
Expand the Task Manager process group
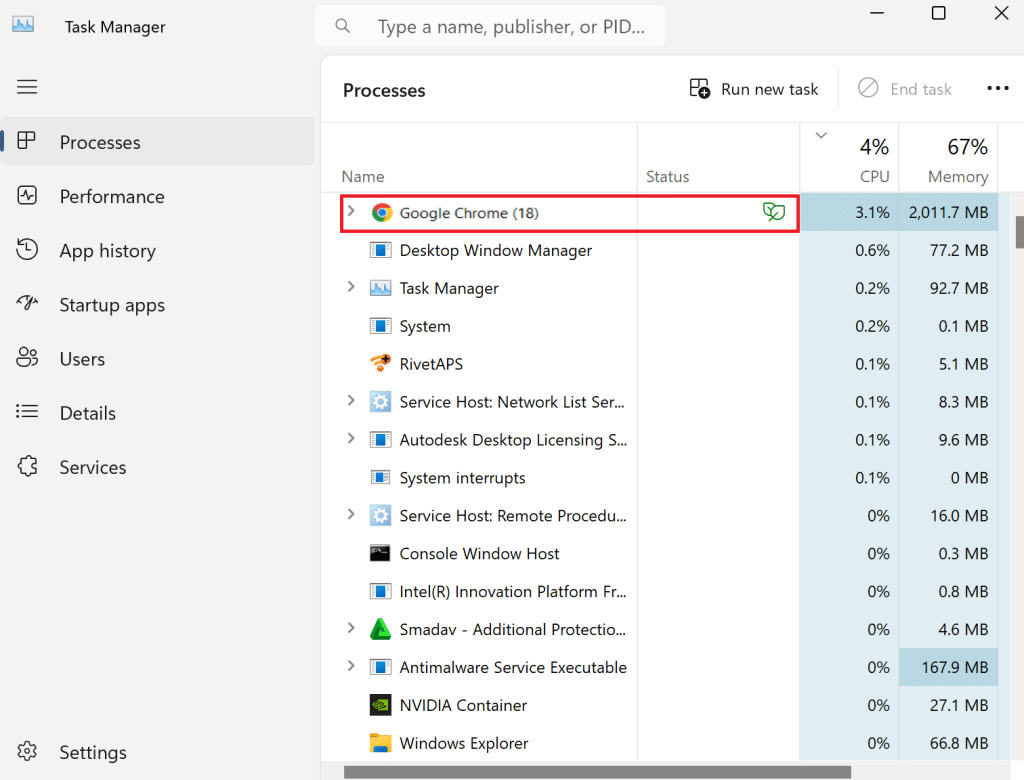tap(351, 288)
